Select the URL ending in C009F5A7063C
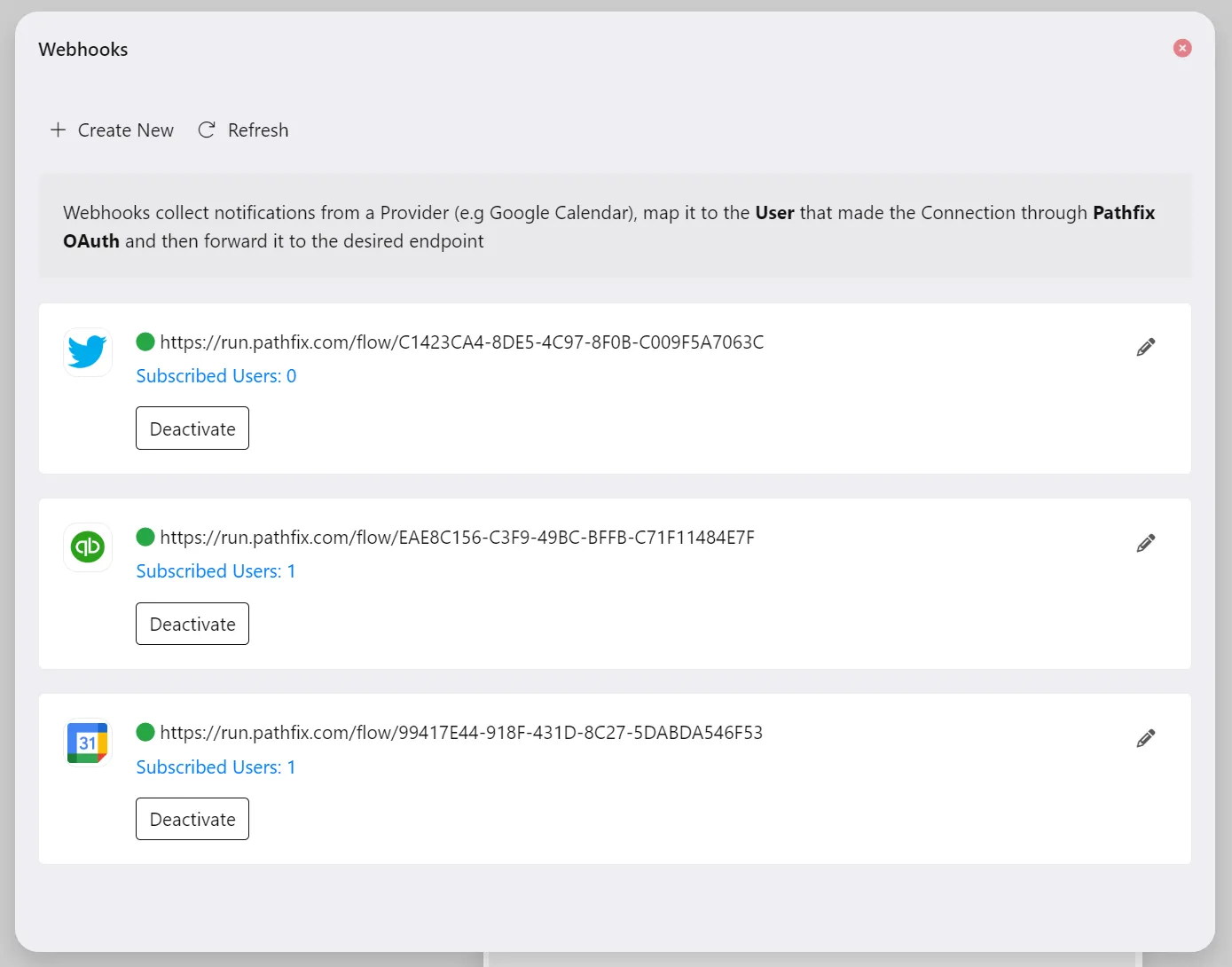This screenshot has width=1232, height=967. tap(462, 342)
